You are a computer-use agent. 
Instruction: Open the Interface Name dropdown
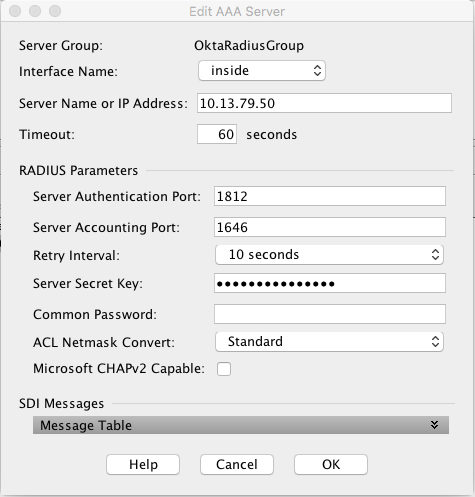click(x=262, y=71)
